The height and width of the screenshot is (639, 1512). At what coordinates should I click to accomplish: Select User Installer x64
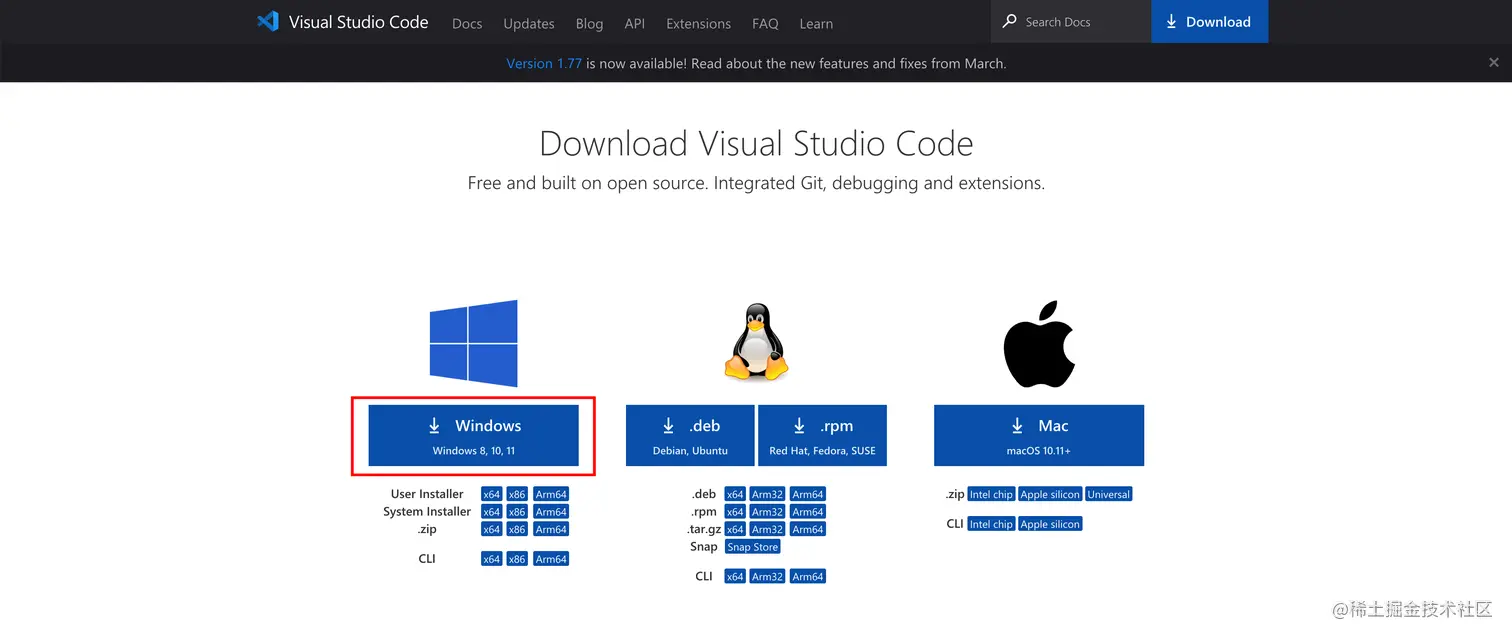[x=491, y=494]
